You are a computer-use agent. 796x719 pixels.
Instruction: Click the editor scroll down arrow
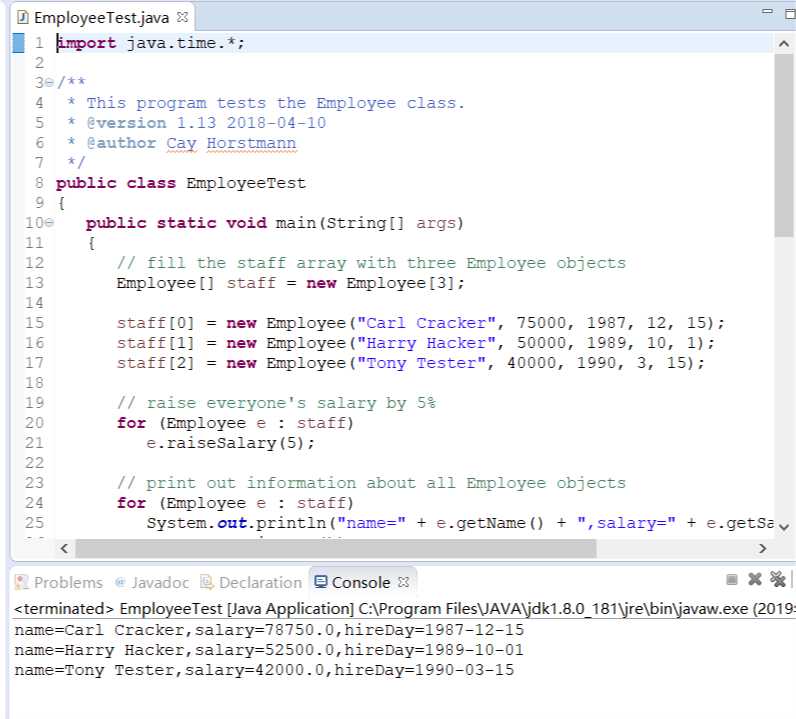pos(784,527)
